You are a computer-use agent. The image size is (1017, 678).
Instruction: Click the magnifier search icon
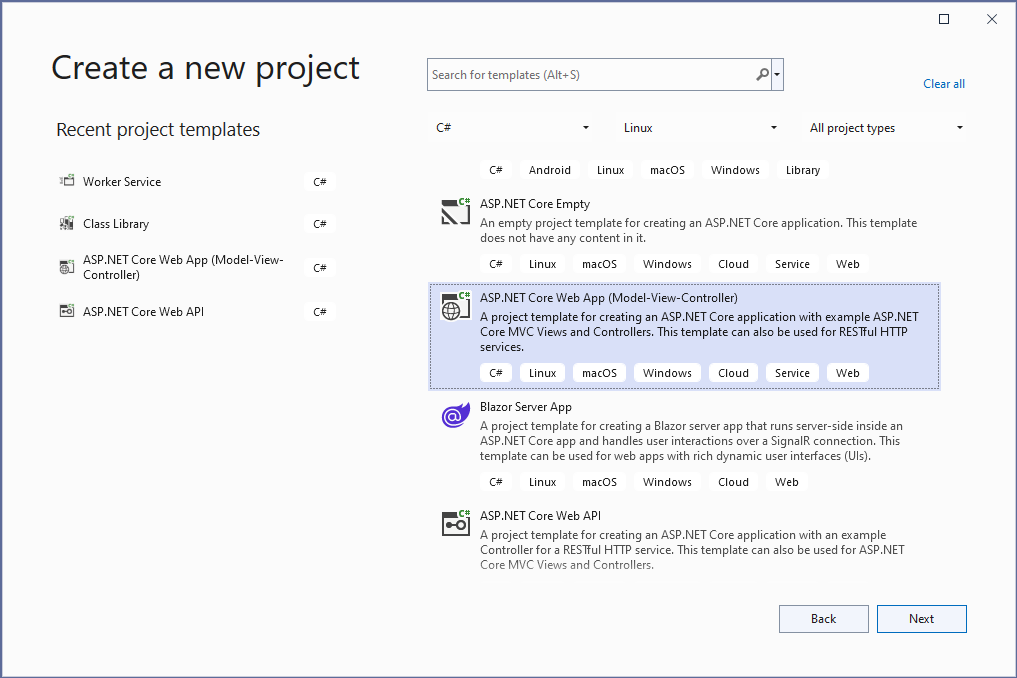point(762,75)
